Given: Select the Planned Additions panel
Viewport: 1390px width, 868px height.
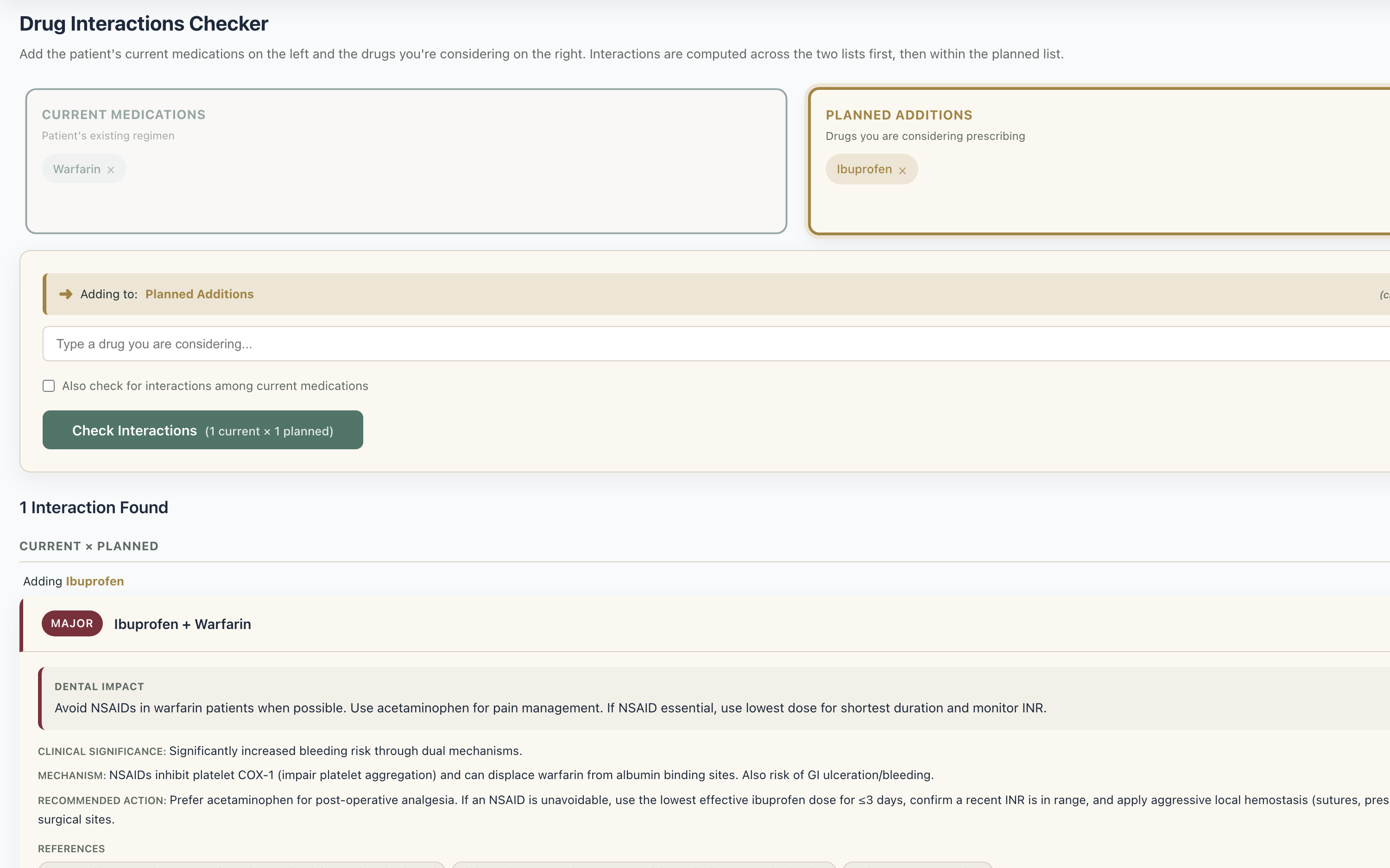Looking at the screenshot, I should tap(1099, 161).
